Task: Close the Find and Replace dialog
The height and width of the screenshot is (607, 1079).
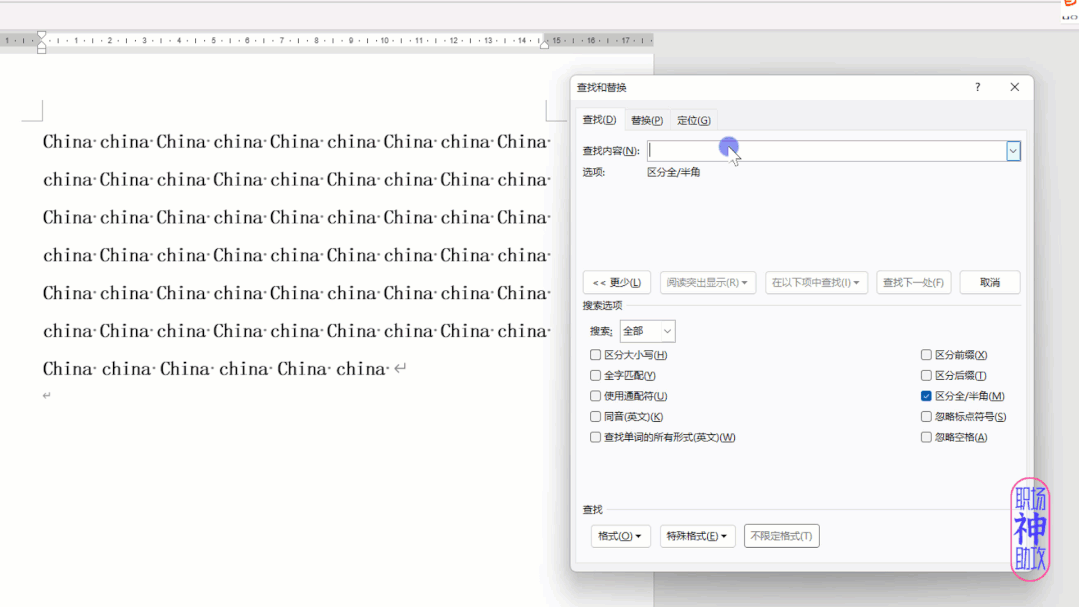Action: point(1014,87)
